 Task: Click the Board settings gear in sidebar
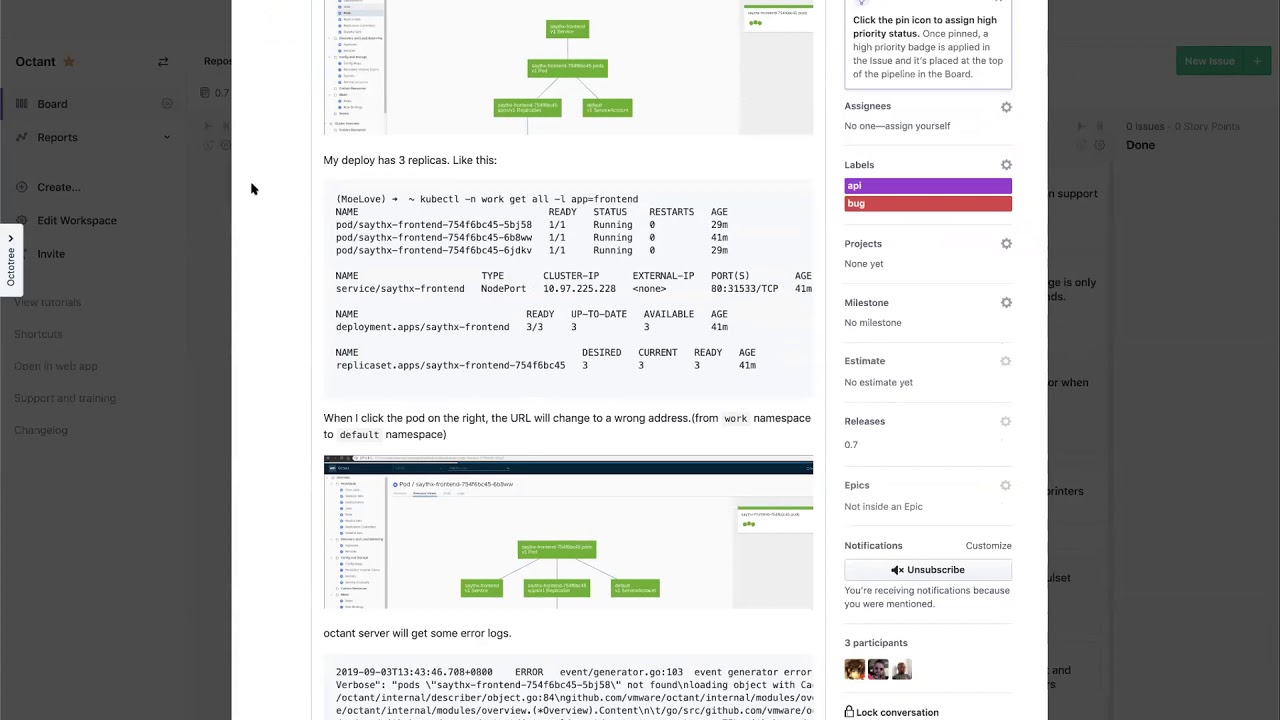(x=167, y=104)
